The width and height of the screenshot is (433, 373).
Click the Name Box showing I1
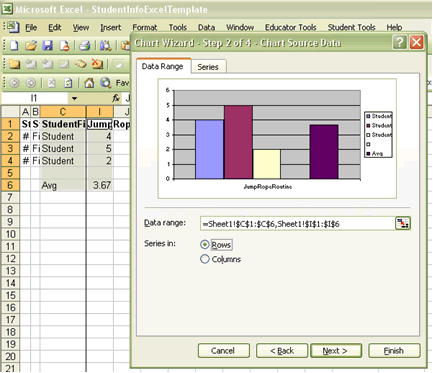[34, 98]
